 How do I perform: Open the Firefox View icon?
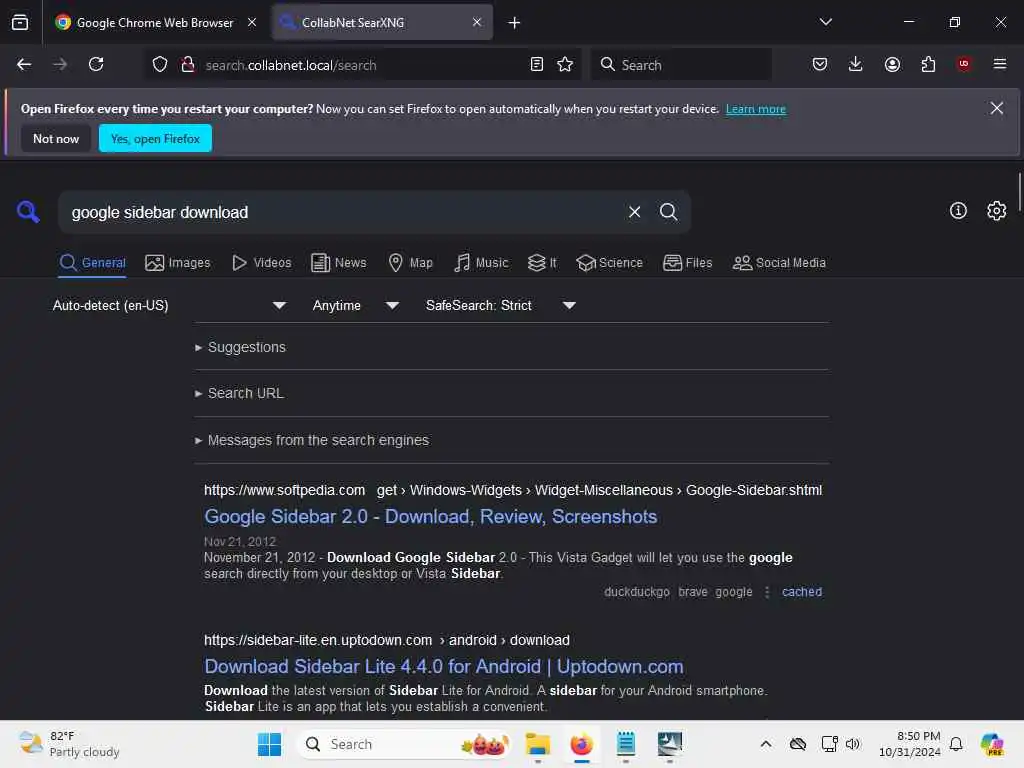(20, 22)
